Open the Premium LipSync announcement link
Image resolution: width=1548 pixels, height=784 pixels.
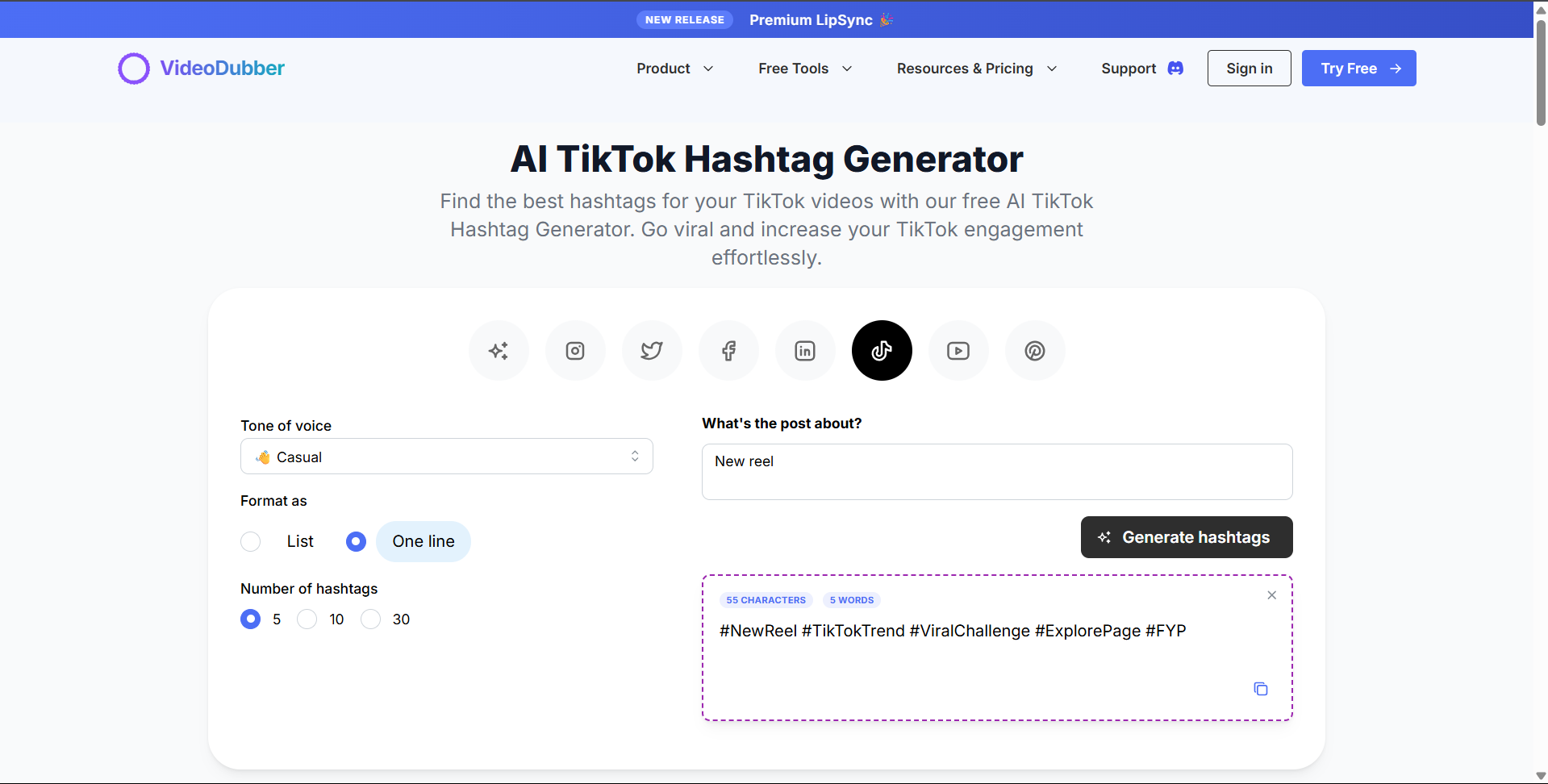pos(821,20)
